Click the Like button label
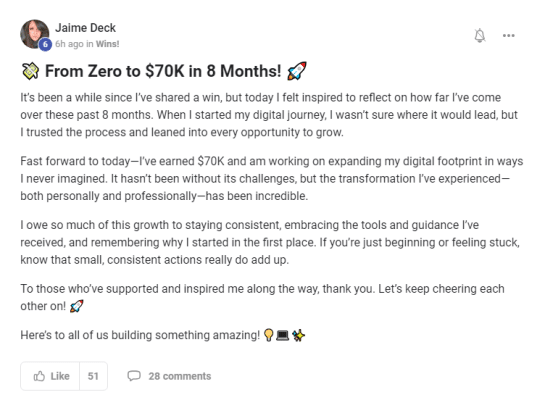The width and height of the screenshot is (545, 400). click(x=60, y=376)
